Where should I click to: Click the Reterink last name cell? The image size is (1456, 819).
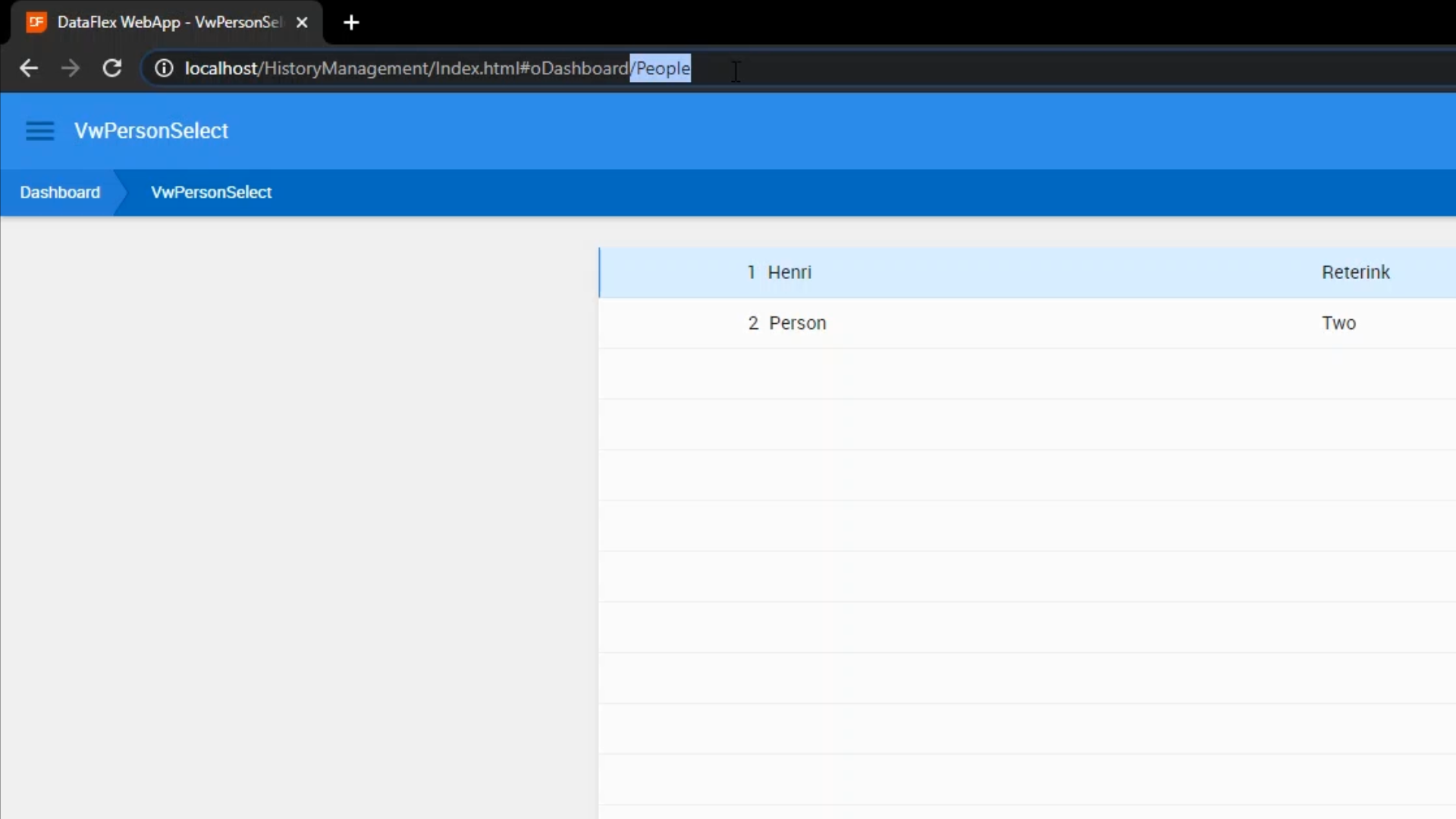(1355, 272)
